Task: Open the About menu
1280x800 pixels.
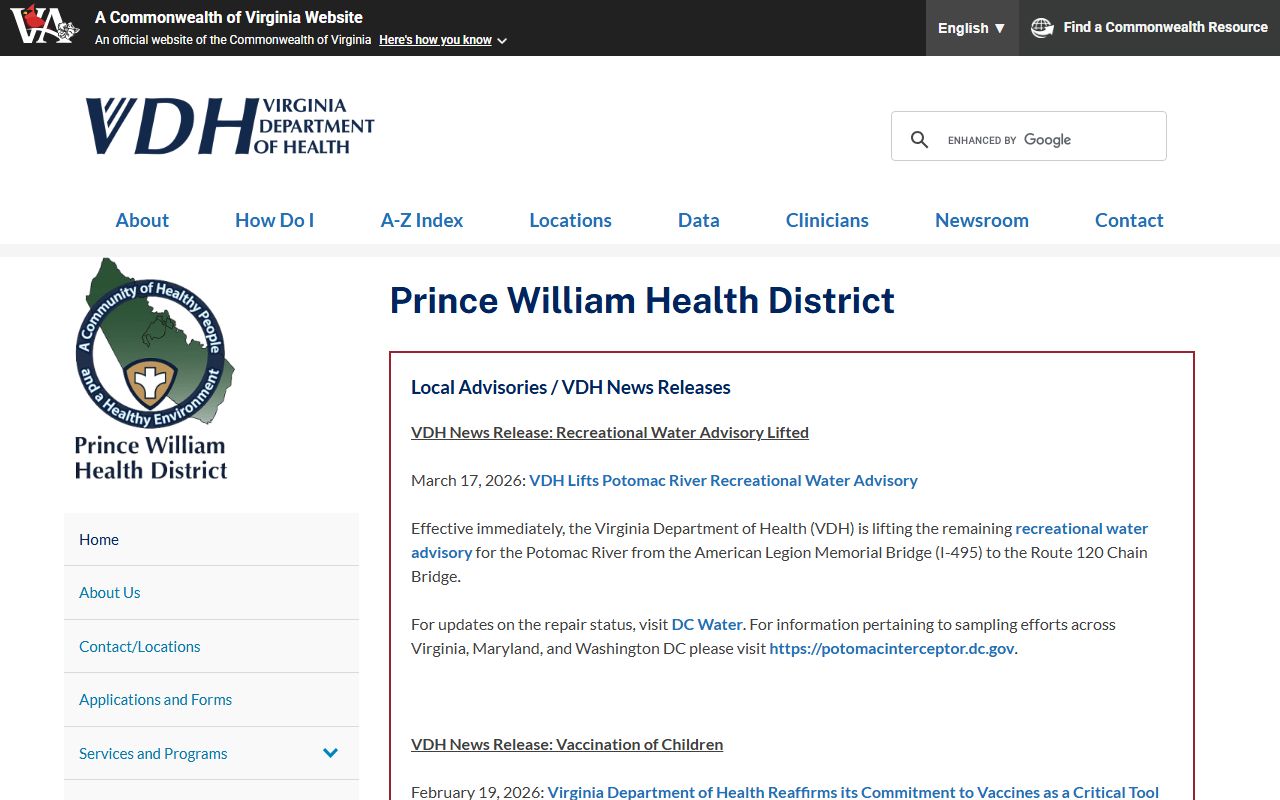Action: pos(142,220)
